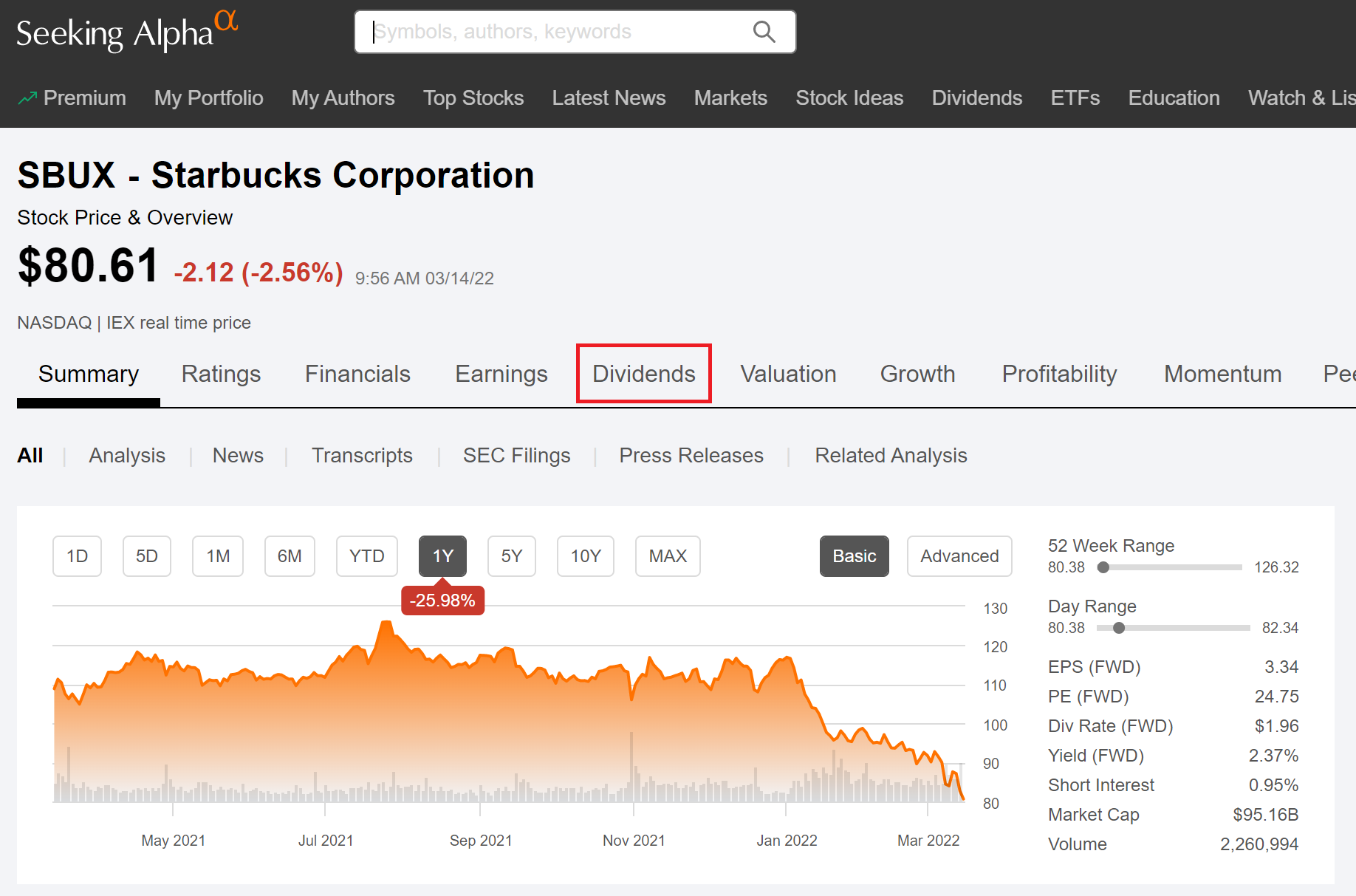Image resolution: width=1356 pixels, height=896 pixels.
Task: Open Latest News in the top nav
Action: [609, 98]
